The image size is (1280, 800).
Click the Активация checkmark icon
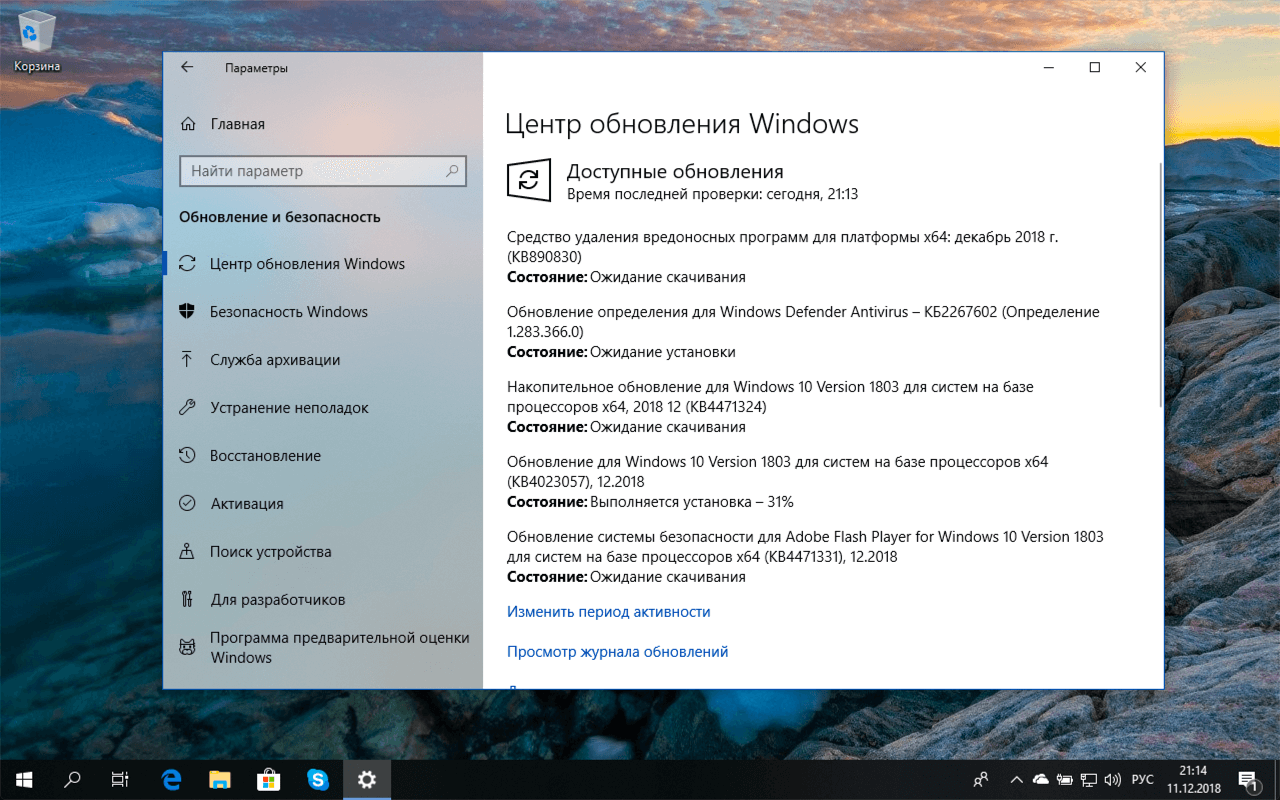point(191,503)
